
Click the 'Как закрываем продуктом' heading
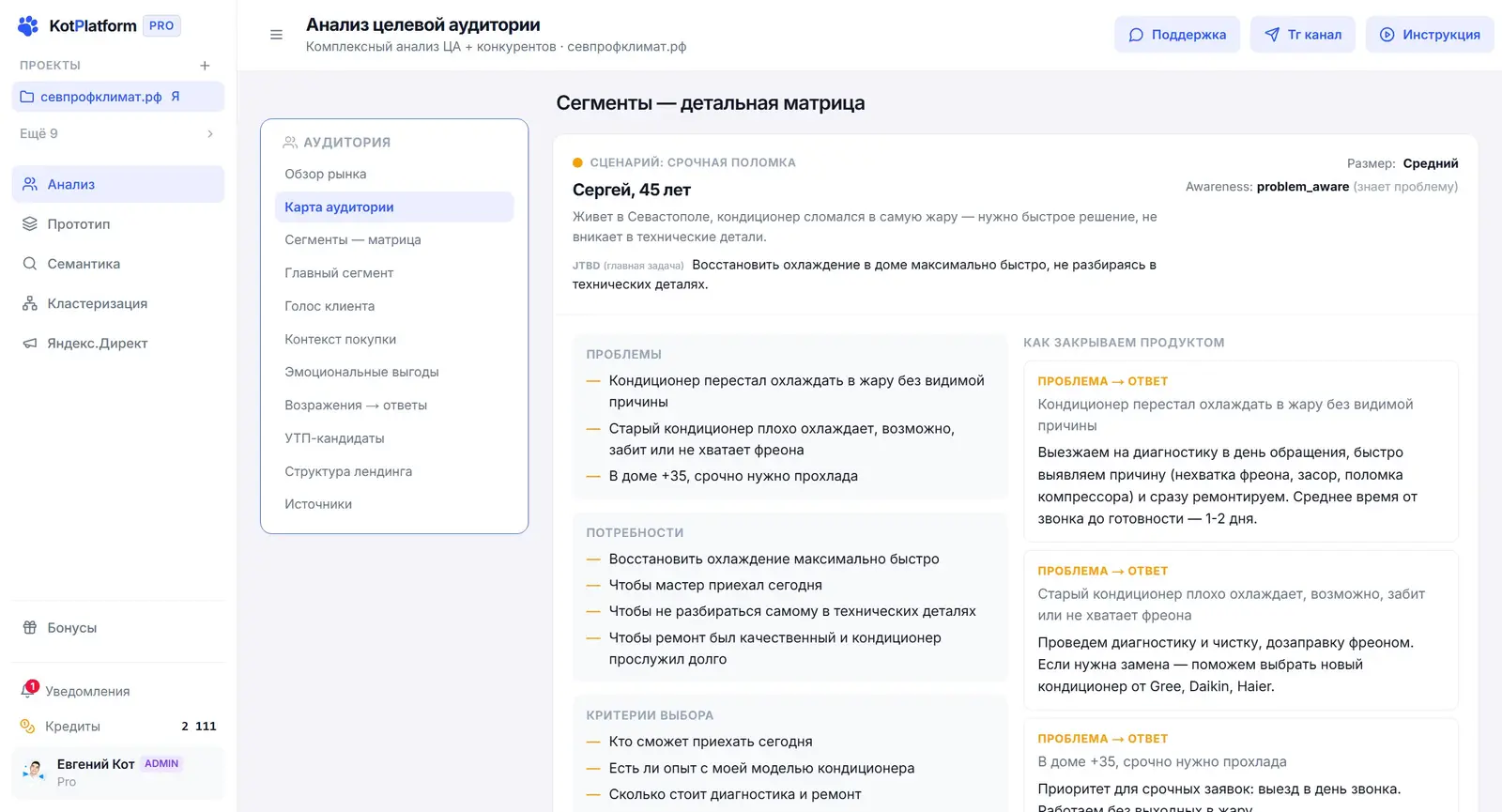click(x=1124, y=343)
